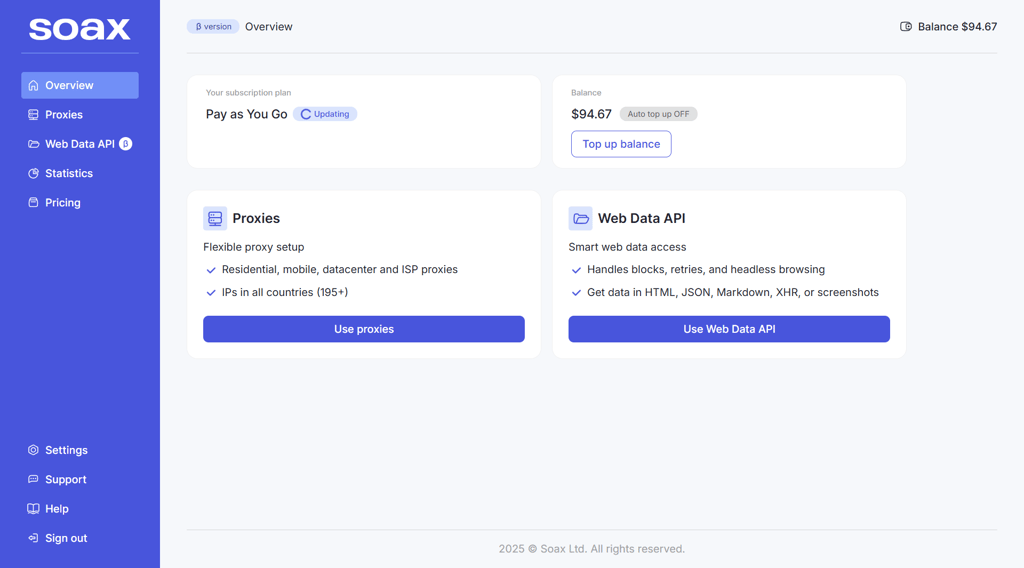
Task: Click checkmark beside 'Get data in HTML'
Action: [576, 293]
